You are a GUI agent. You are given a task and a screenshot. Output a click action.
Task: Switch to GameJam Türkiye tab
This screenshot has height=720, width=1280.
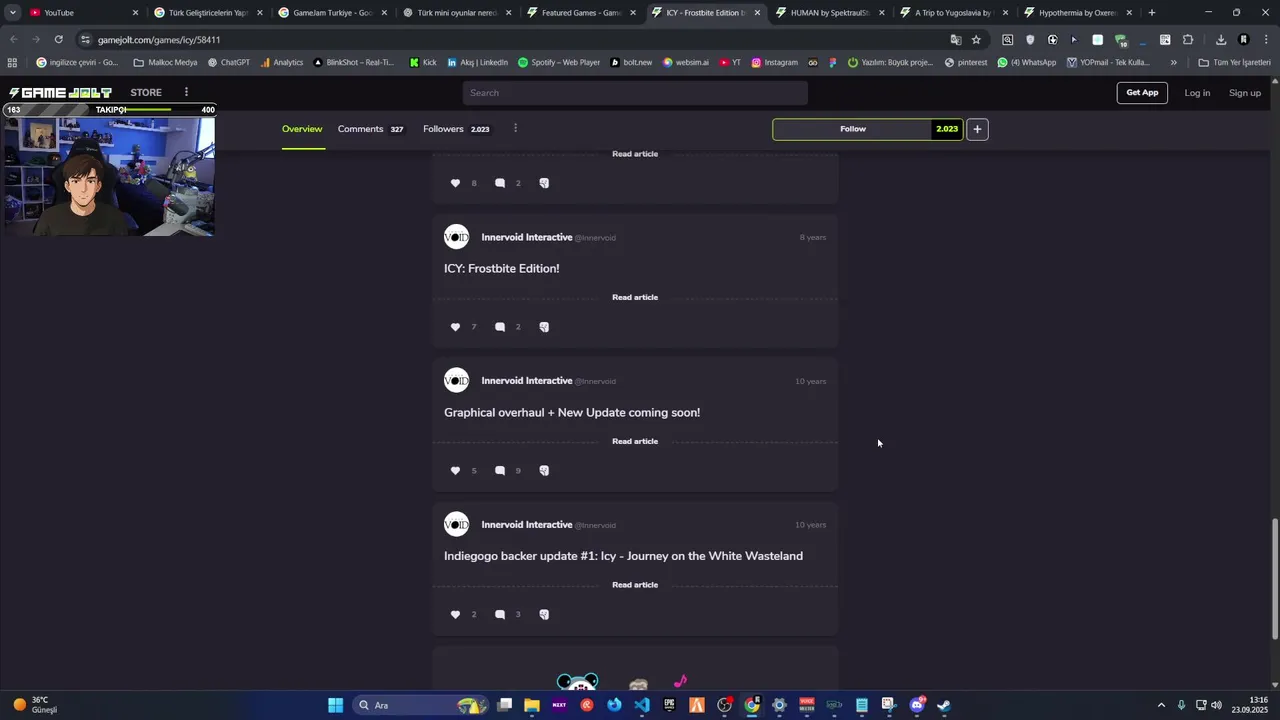coord(332,13)
